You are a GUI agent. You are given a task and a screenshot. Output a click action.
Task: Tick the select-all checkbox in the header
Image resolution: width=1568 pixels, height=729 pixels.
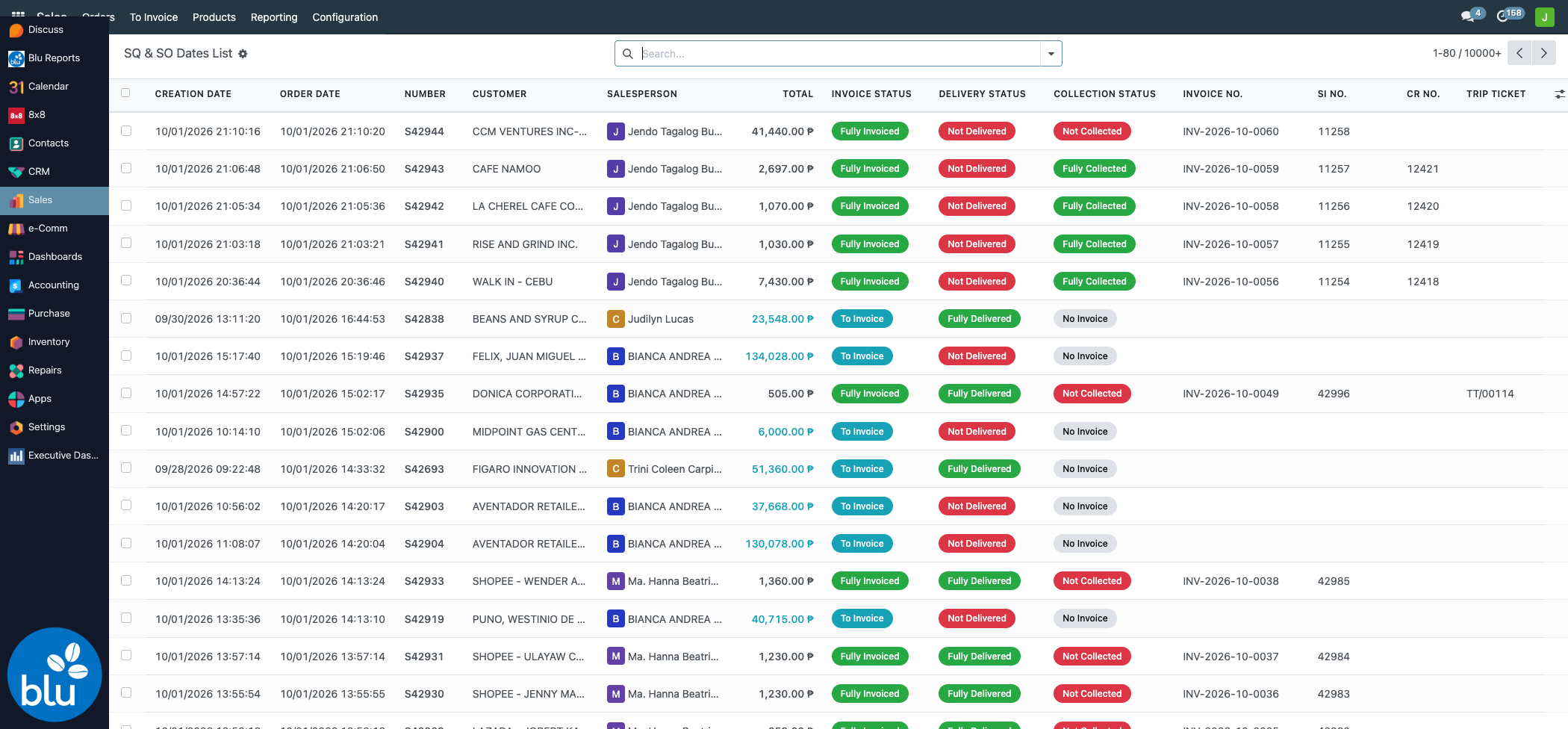125,93
